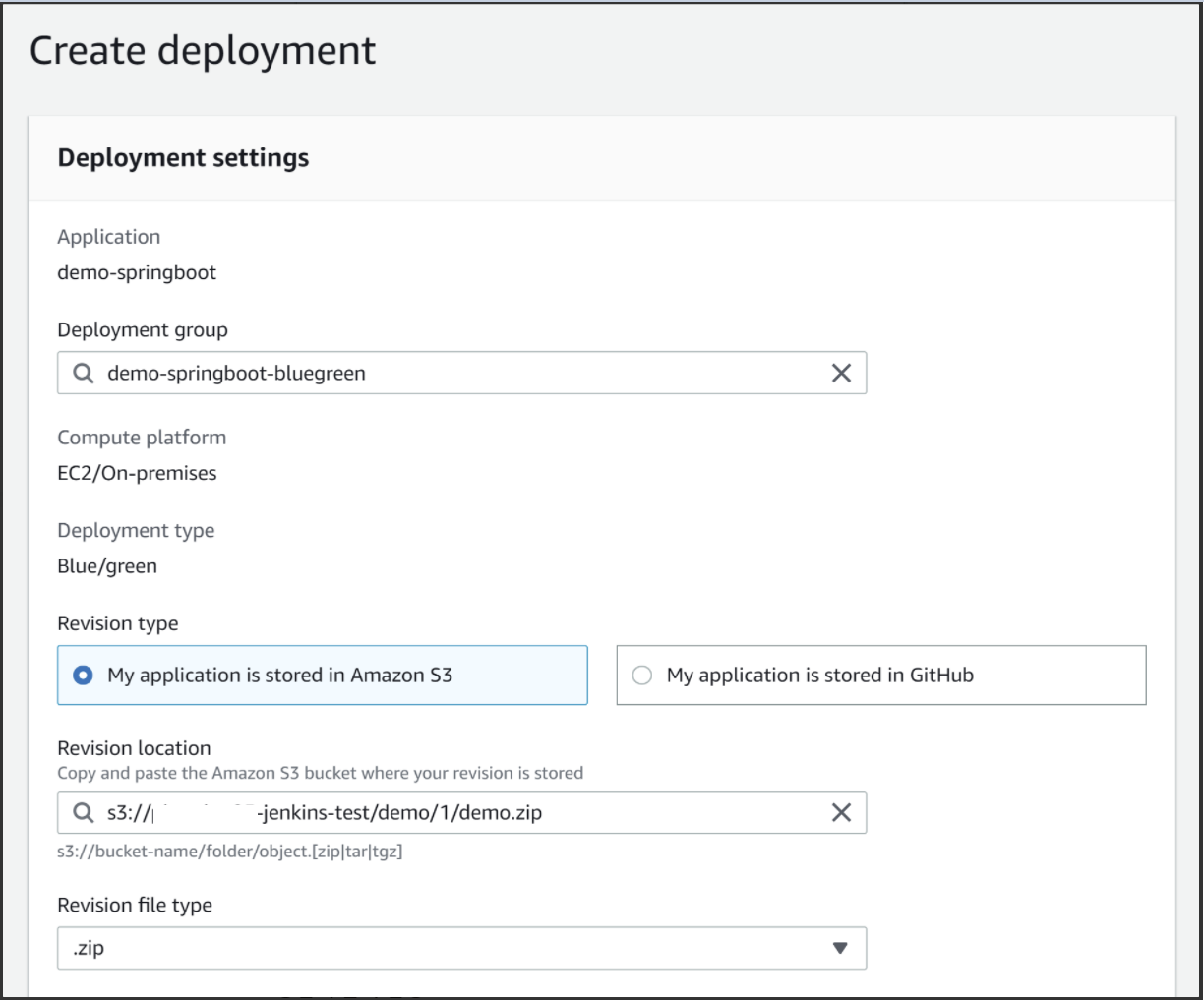Click the Revision file type label
This screenshot has width=1204, height=1000.
click(x=135, y=906)
